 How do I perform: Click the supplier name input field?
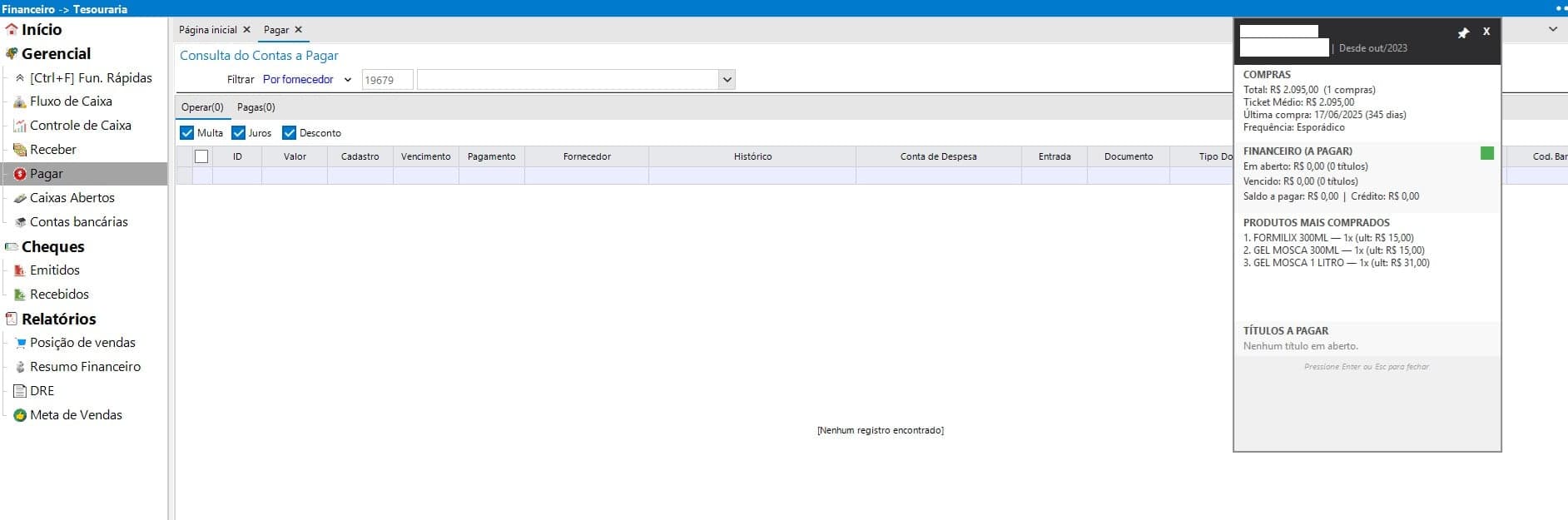pos(568,80)
